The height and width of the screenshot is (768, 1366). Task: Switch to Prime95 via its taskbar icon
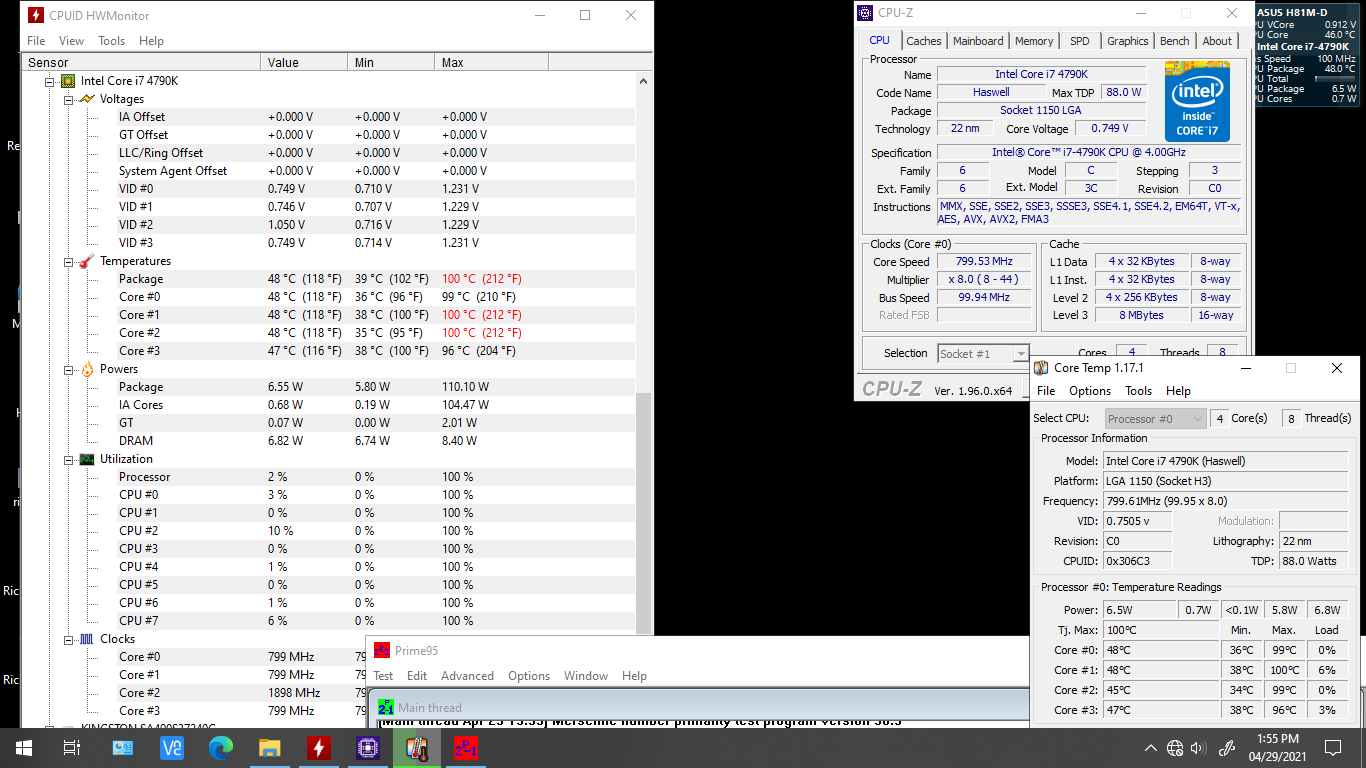[465, 747]
